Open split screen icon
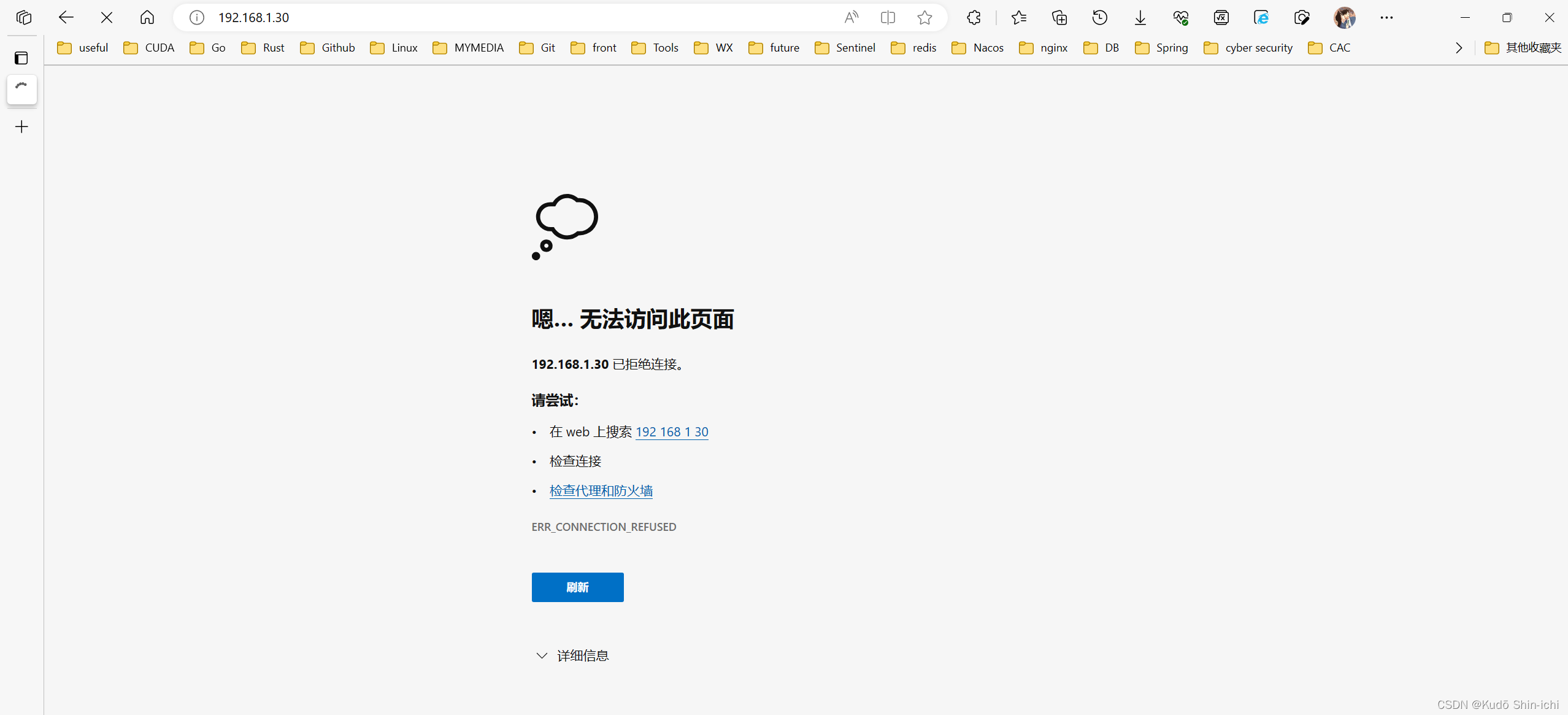The width and height of the screenshot is (1568, 715). click(x=888, y=17)
